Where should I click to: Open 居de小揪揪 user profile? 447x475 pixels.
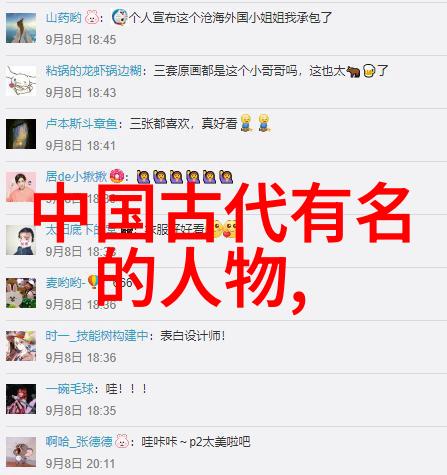coord(76,176)
